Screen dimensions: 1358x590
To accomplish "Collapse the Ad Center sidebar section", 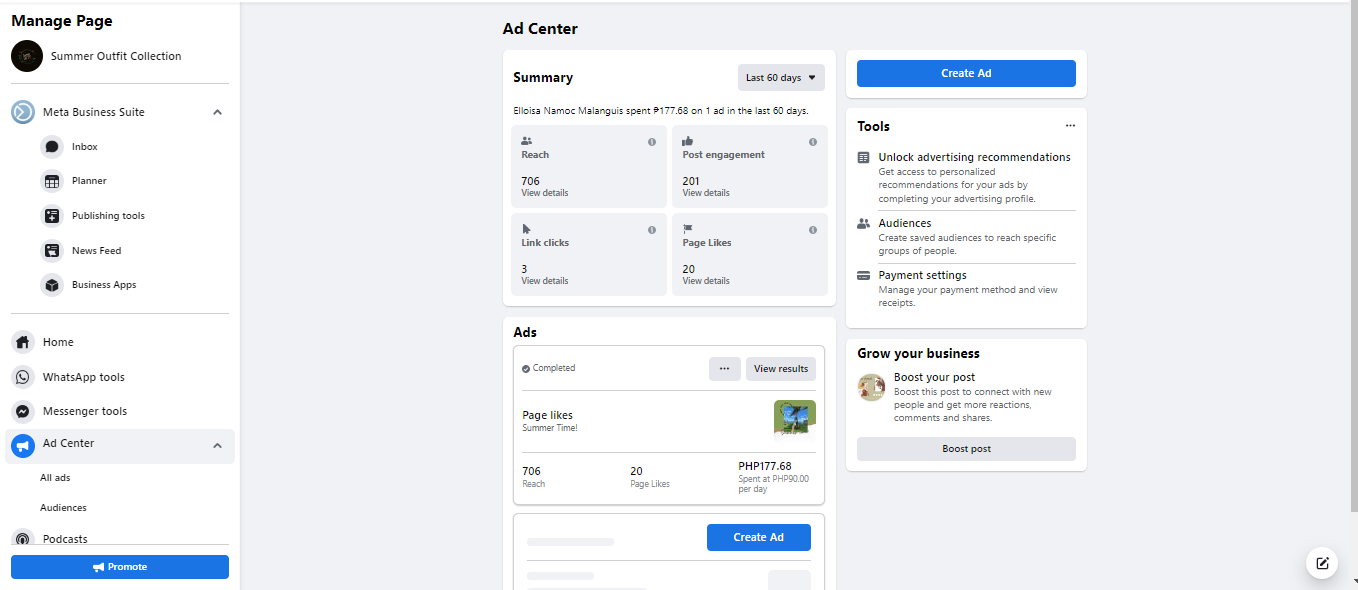I will click(217, 445).
